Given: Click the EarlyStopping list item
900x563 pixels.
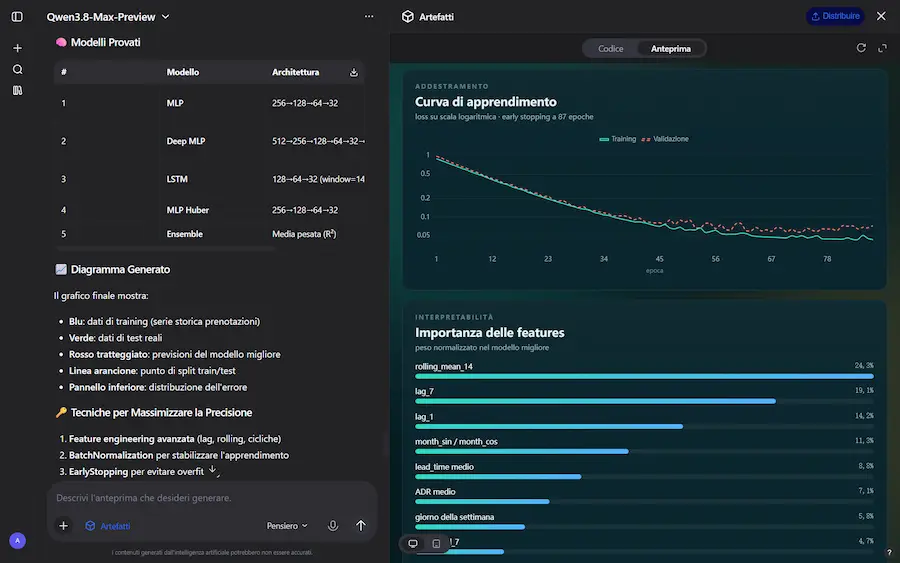Looking at the screenshot, I should 136,472.
